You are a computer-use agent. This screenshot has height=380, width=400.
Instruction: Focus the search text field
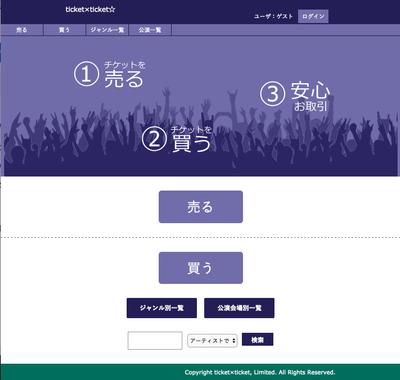pyautogui.click(x=155, y=340)
